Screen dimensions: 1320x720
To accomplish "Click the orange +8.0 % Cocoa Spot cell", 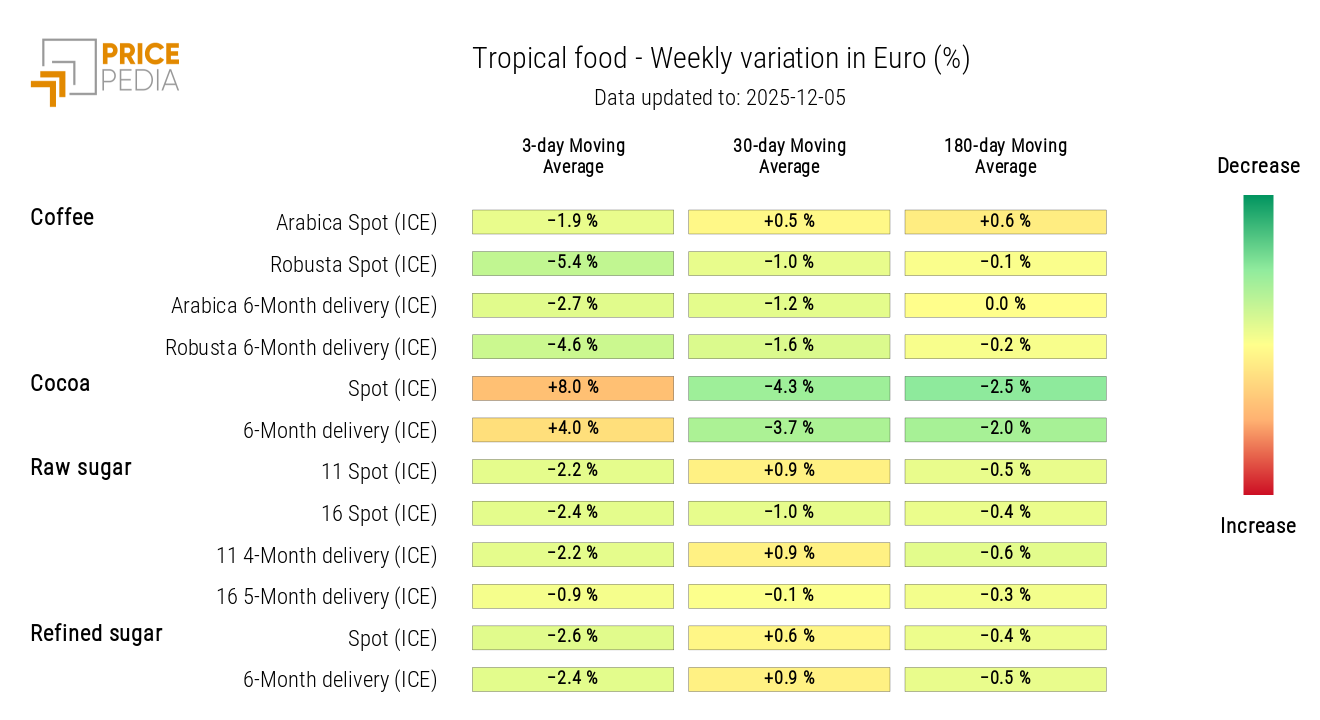I will tap(573, 388).
